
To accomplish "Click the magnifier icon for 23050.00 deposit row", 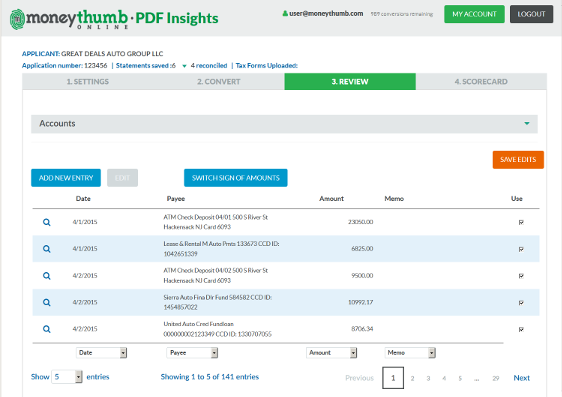I will point(47,222).
